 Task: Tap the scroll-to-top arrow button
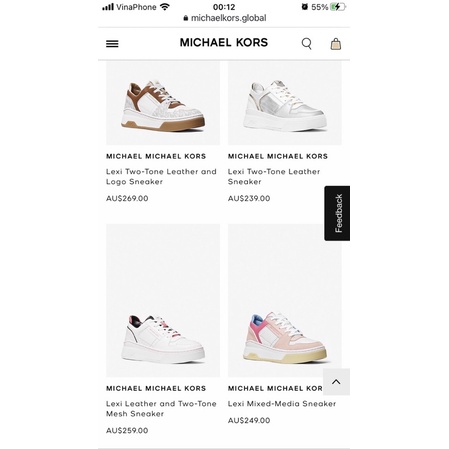click(x=336, y=382)
